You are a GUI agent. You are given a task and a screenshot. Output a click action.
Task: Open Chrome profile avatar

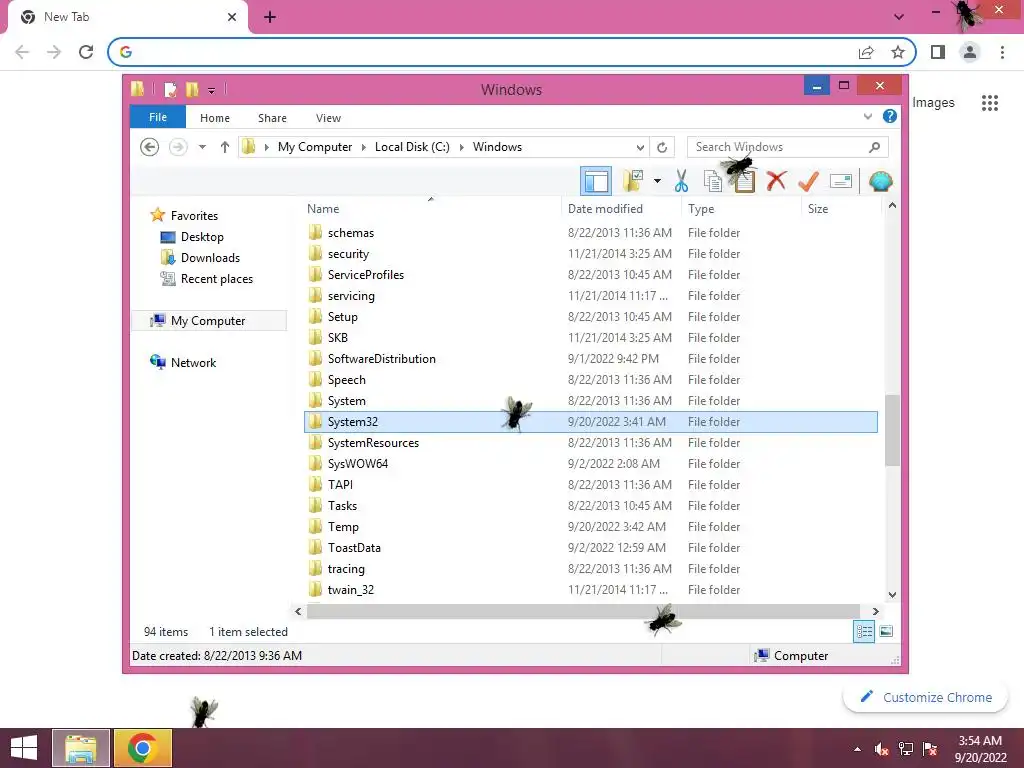970,52
